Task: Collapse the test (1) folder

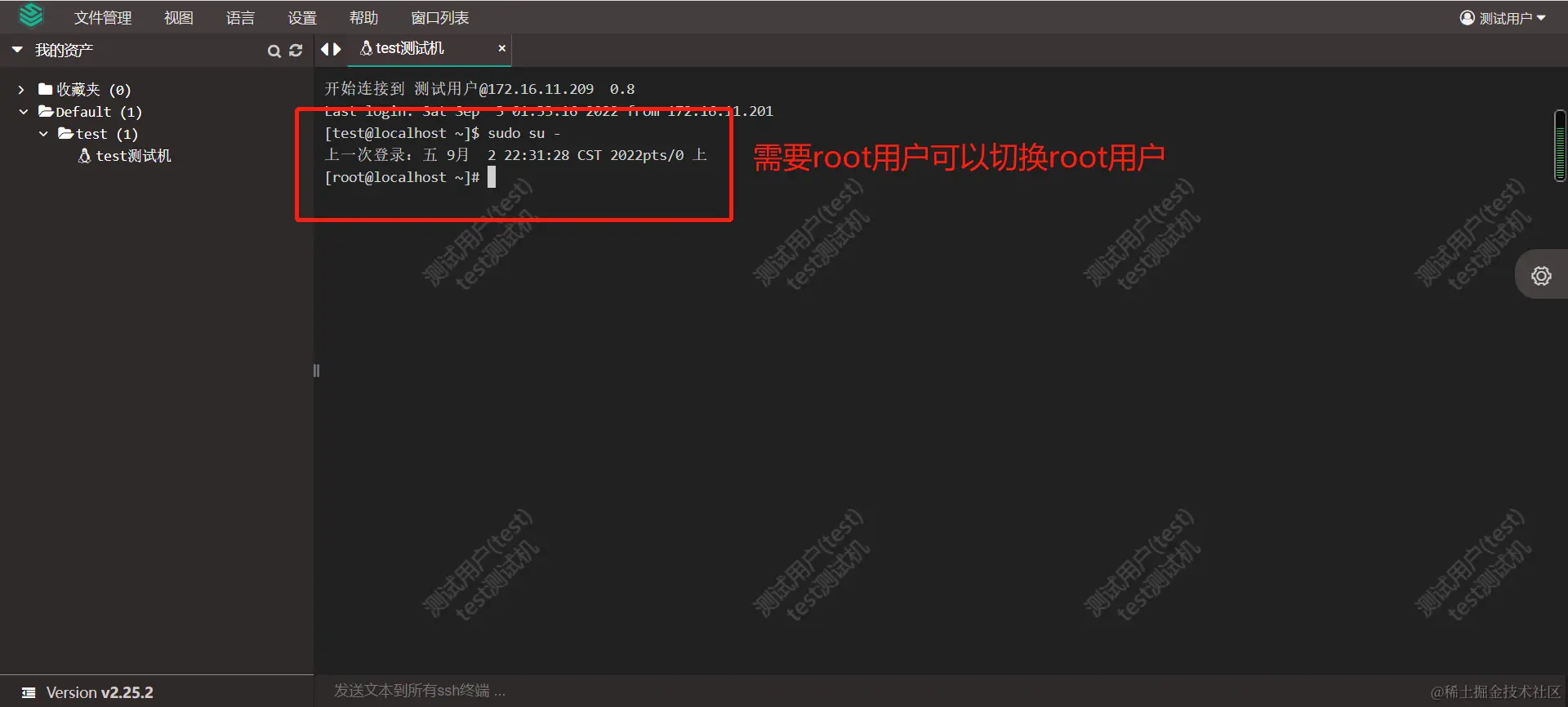Action: tap(43, 134)
